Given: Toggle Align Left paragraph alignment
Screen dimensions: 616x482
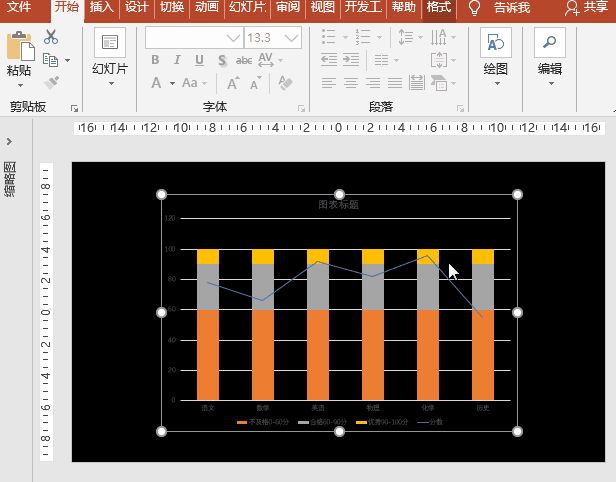Looking at the screenshot, I should [329, 83].
